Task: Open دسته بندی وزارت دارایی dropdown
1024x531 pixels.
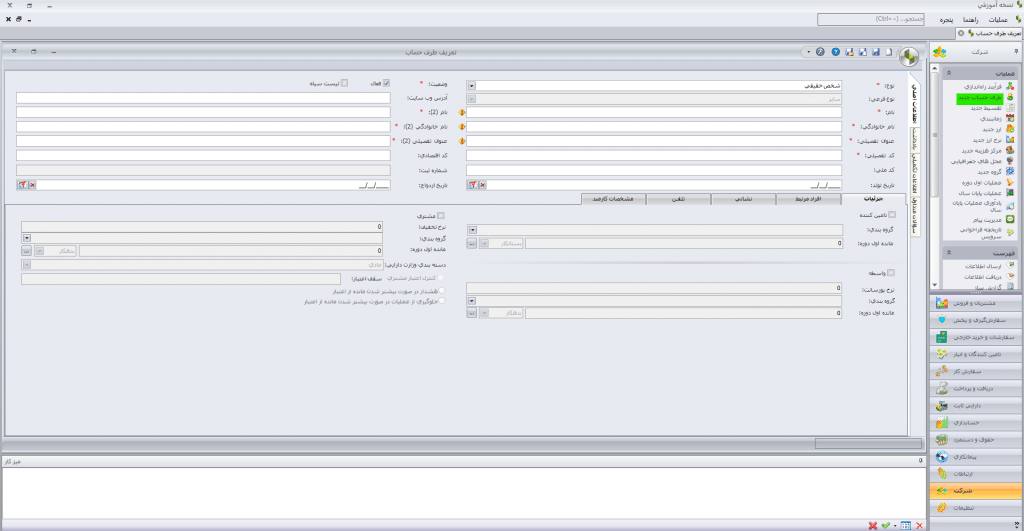Action: pyautogui.click(x=27, y=265)
